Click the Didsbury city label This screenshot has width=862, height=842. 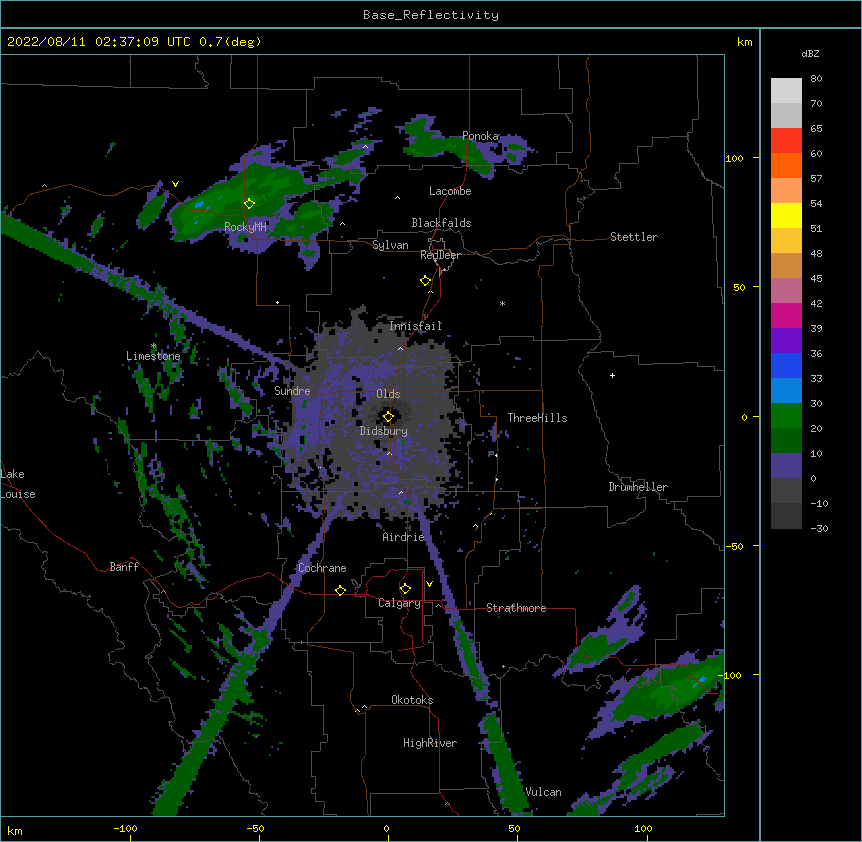(384, 431)
